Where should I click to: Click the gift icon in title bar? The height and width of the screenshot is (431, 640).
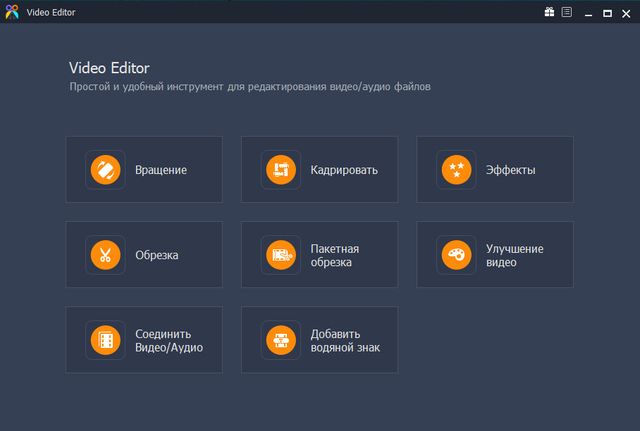(549, 12)
